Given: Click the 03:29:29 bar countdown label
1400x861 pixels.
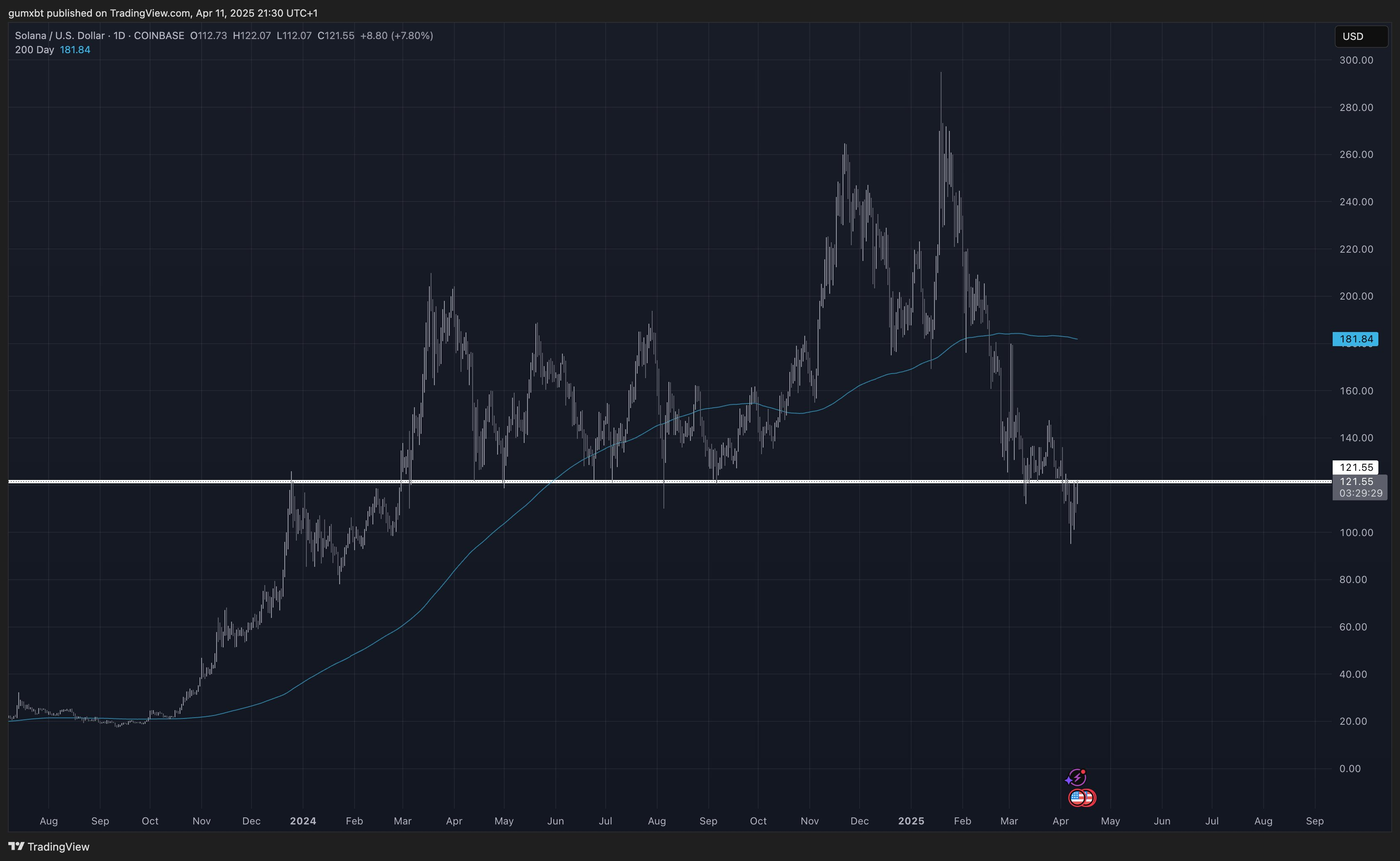Looking at the screenshot, I should (1361, 493).
